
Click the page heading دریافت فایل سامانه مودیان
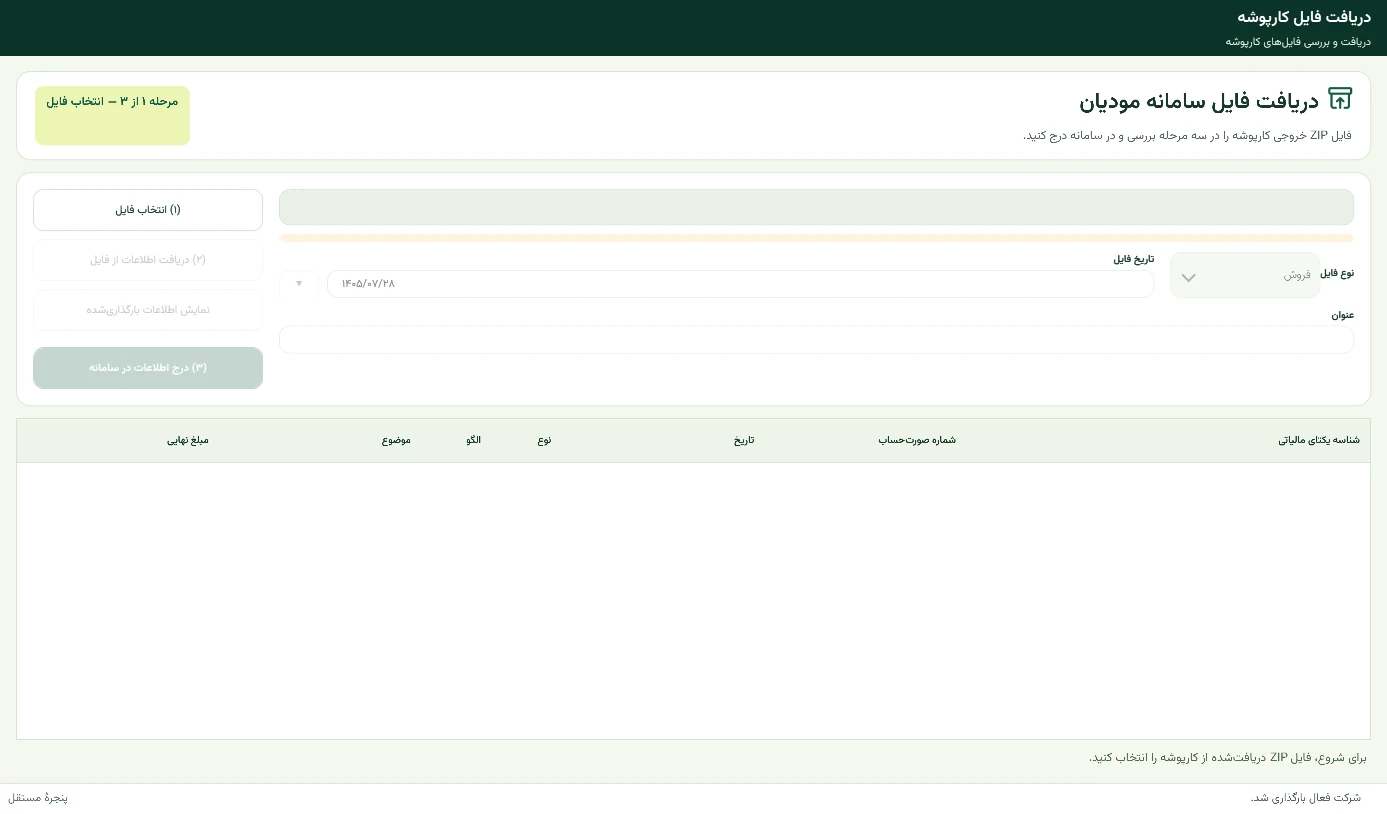(x=1198, y=101)
